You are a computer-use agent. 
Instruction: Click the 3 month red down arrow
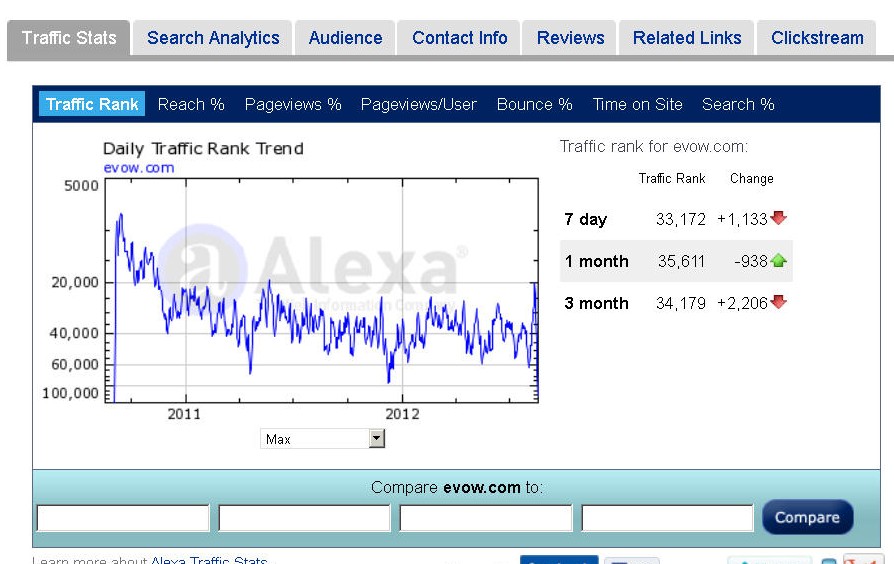tap(778, 302)
